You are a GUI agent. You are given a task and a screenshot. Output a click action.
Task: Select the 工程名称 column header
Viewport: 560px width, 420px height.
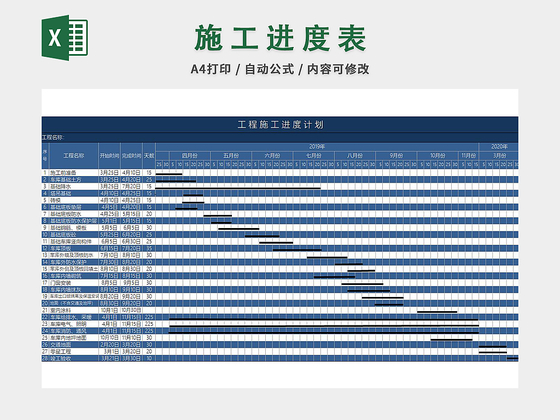[x=74, y=156]
